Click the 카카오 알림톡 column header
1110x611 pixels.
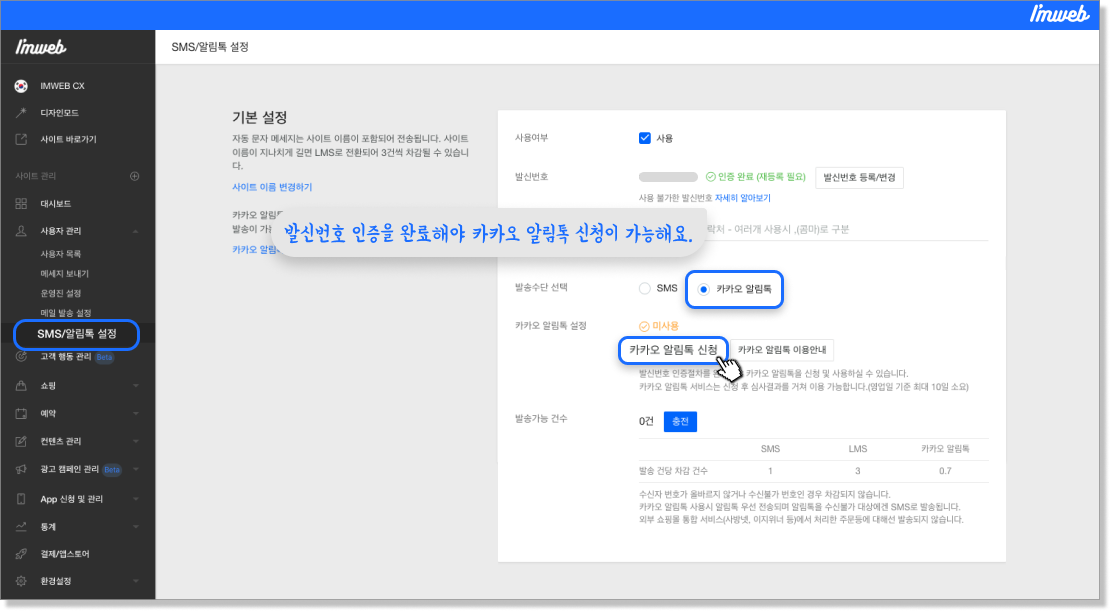tap(945, 449)
